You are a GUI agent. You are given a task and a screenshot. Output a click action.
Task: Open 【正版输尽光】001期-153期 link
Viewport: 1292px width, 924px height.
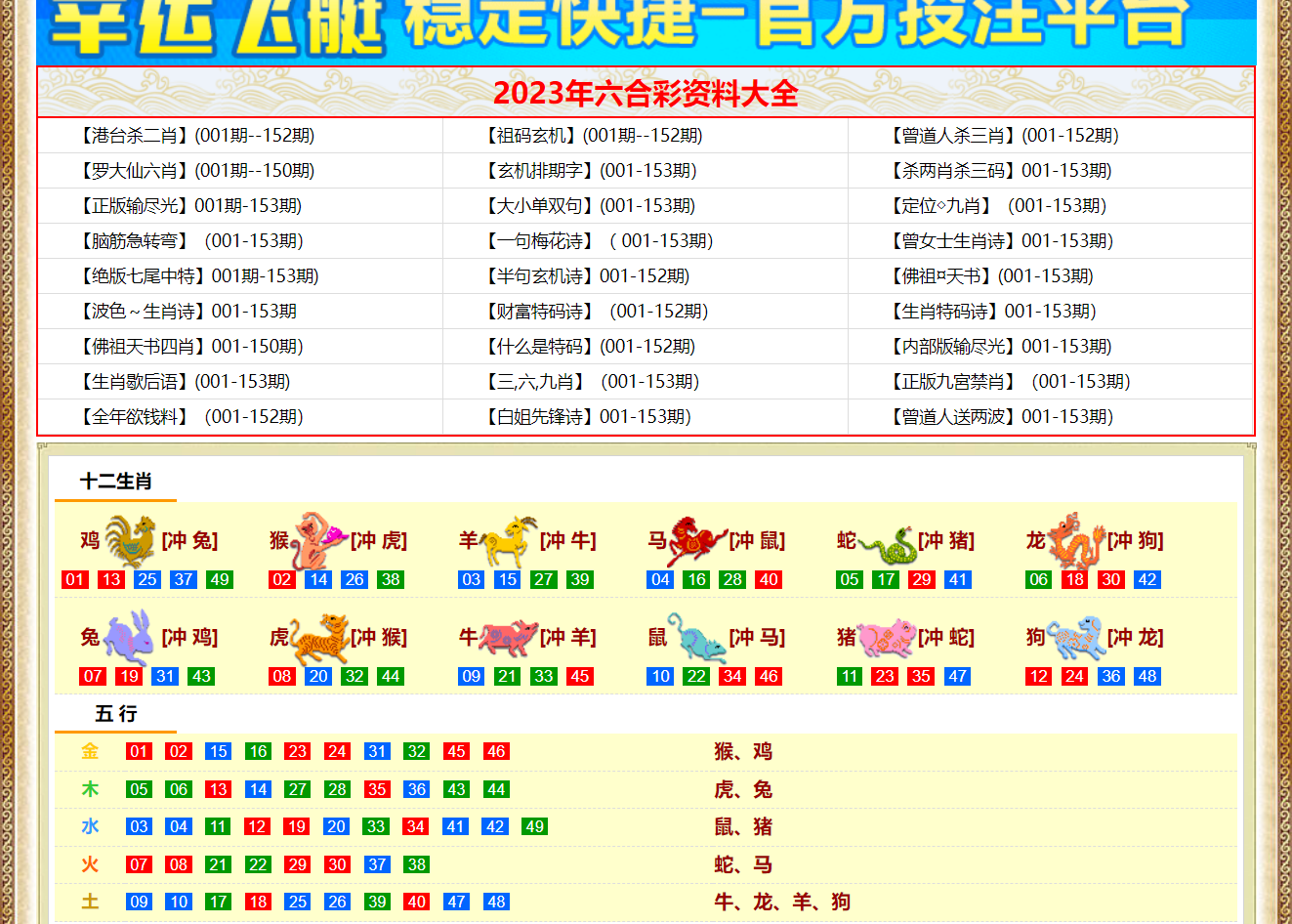click(188, 206)
